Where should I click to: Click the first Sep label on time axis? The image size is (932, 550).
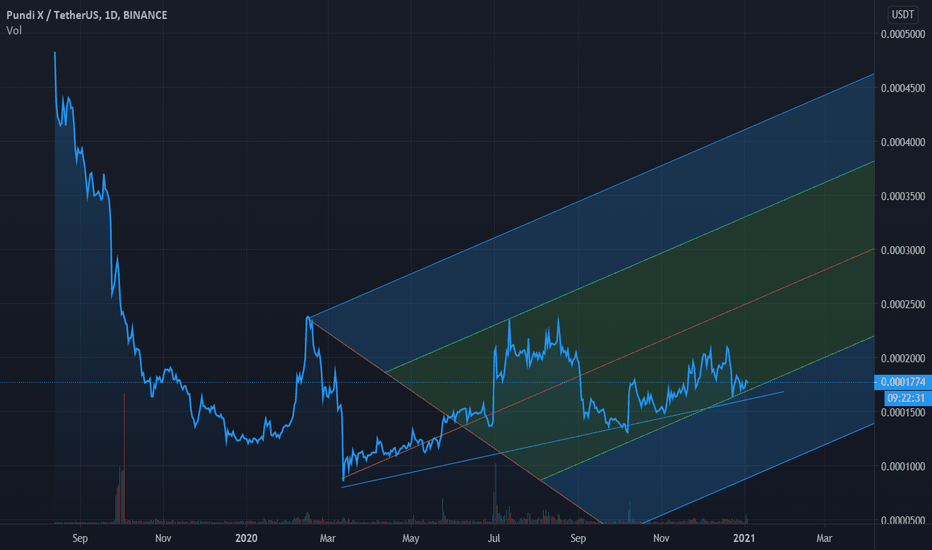(x=80, y=538)
